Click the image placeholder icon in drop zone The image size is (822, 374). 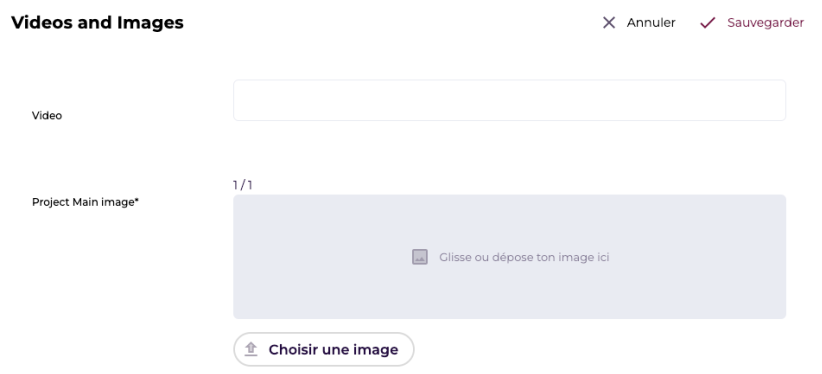(419, 257)
